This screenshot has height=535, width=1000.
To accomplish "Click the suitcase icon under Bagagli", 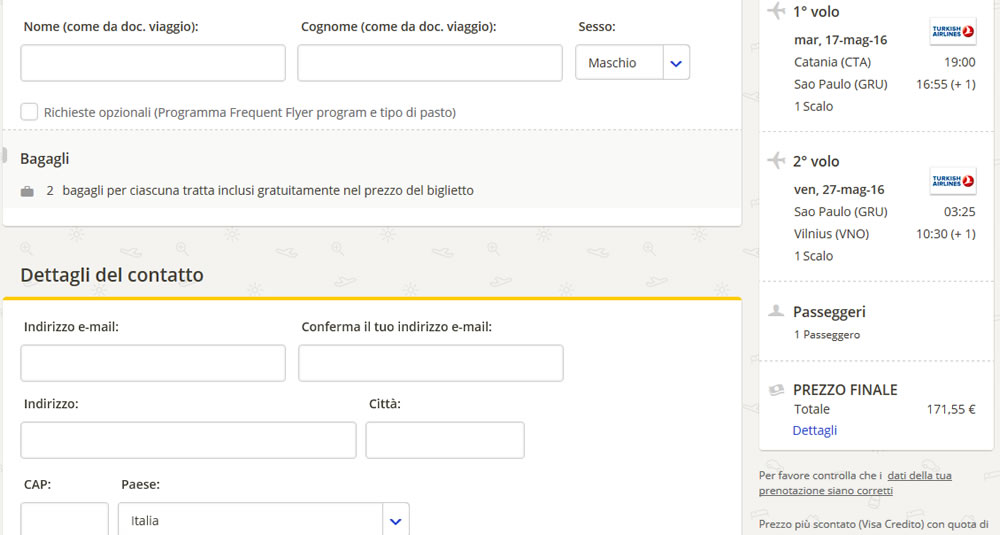I will pos(27,191).
